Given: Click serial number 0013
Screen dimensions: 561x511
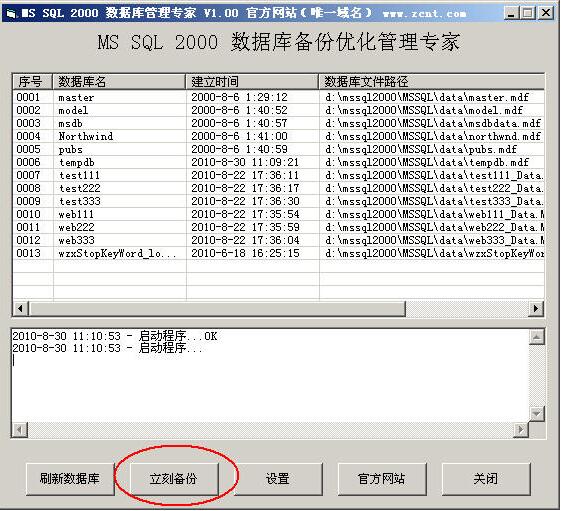Looking at the screenshot, I should (x=28, y=253).
